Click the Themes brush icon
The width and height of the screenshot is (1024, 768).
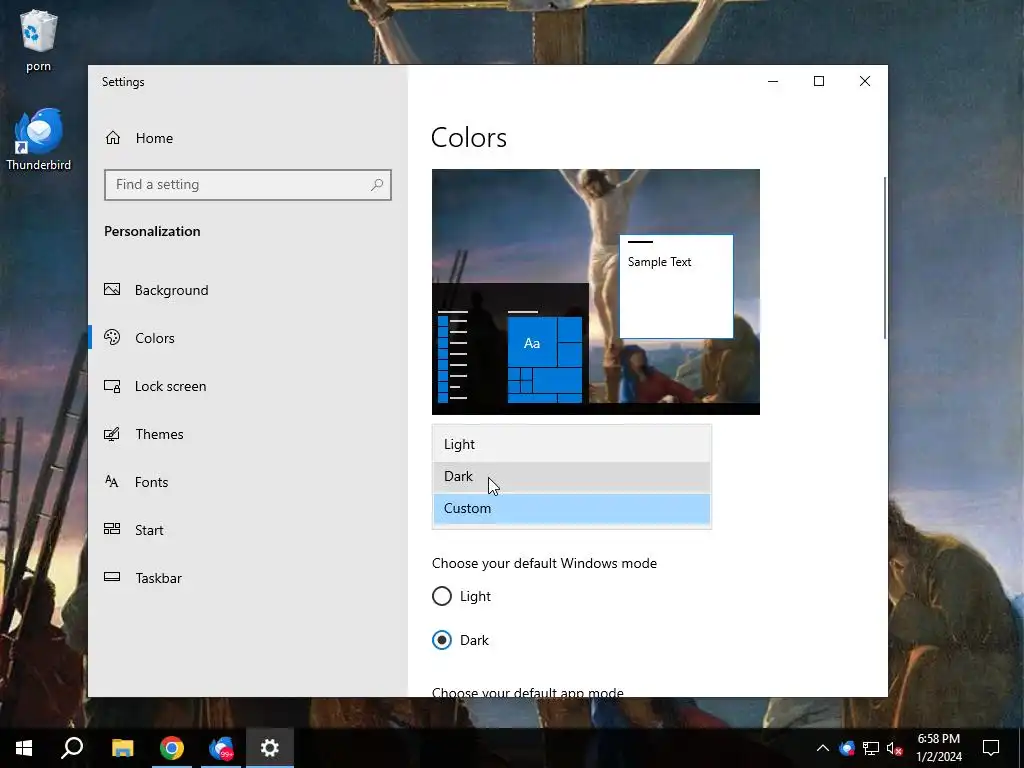point(112,434)
